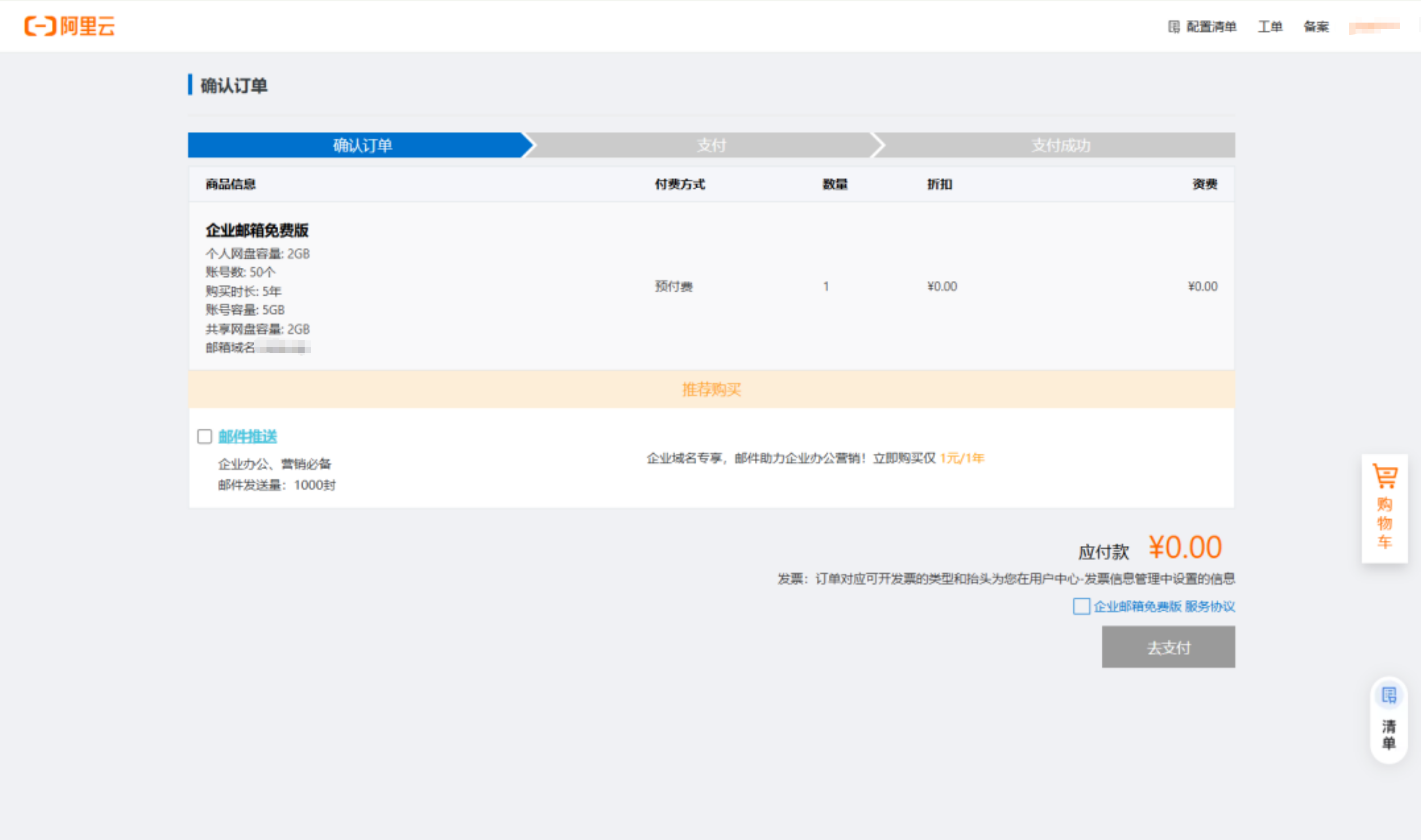Click the 去支付 pay button
1421x840 pixels.
[x=1169, y=647]
